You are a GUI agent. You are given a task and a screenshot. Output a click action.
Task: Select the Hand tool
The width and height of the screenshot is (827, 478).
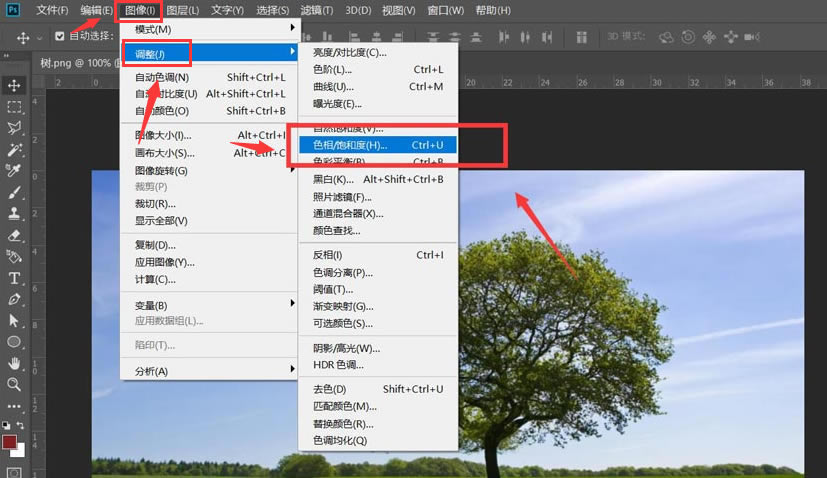tap(14, 363)
